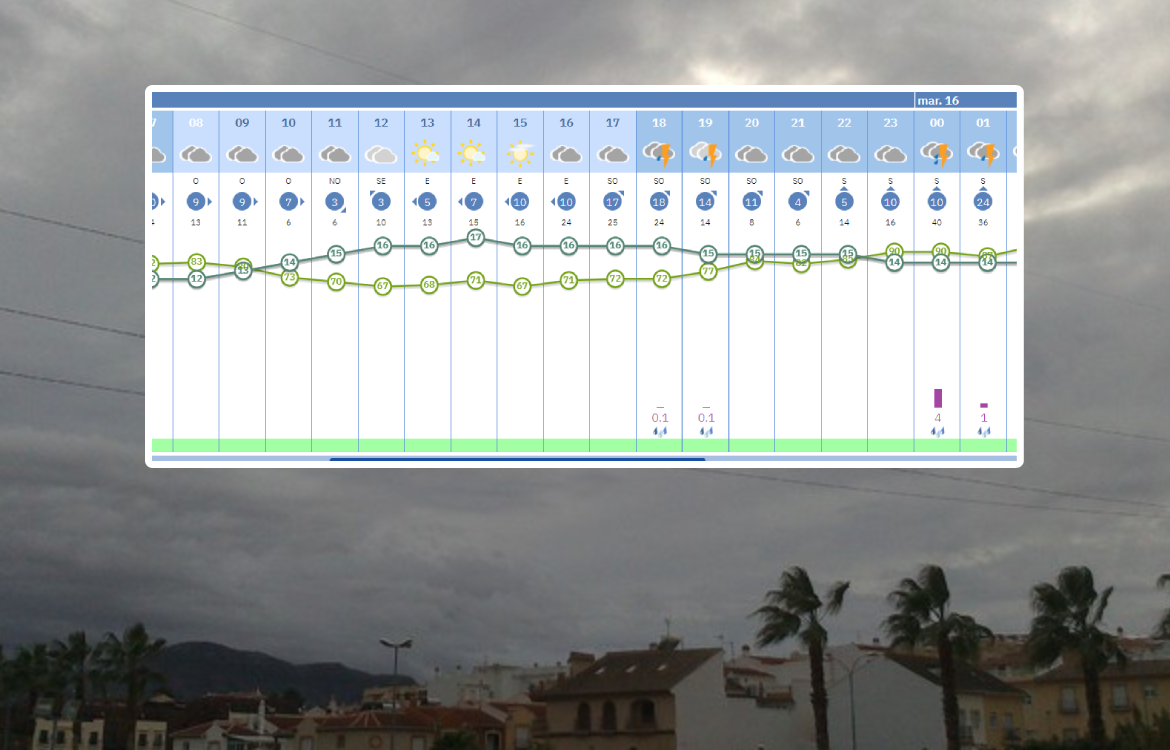
Task: Click the wind speed 24 badge at hour 01
Action: [984, 201]
